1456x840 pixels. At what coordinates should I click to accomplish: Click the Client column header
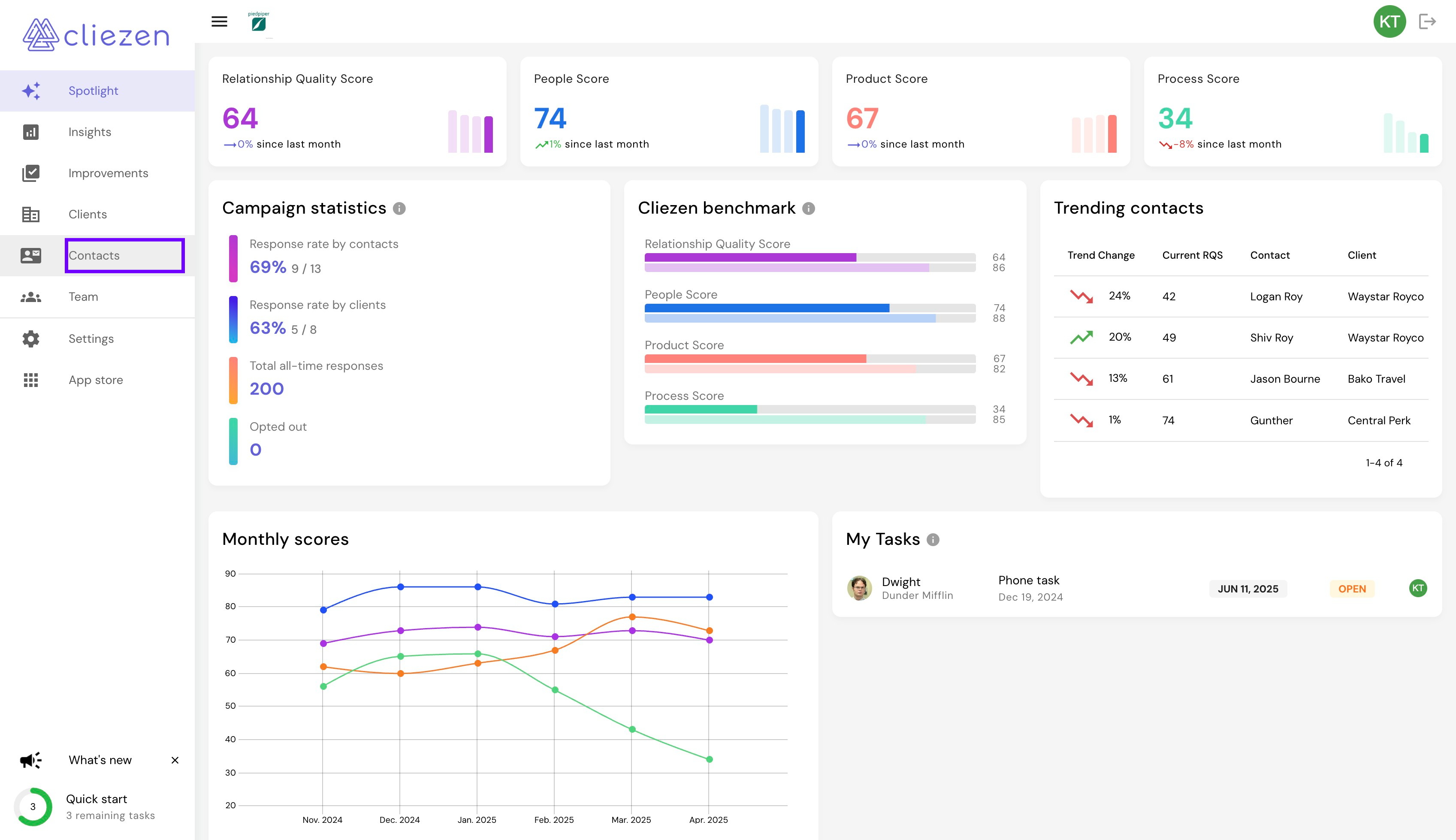pyautogui.click(x=1361, y=255)
